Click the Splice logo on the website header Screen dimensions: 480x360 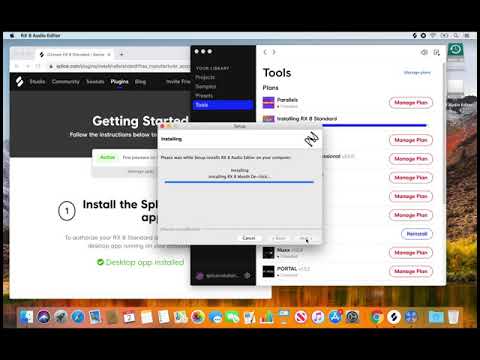click(19, 82)
